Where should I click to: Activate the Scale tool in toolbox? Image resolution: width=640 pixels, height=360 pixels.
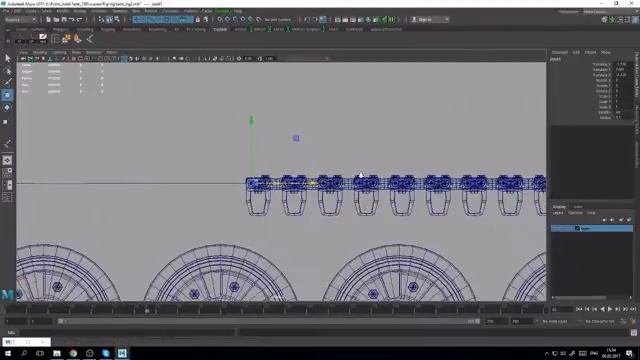pyautogui.click(x=6, y=122)
